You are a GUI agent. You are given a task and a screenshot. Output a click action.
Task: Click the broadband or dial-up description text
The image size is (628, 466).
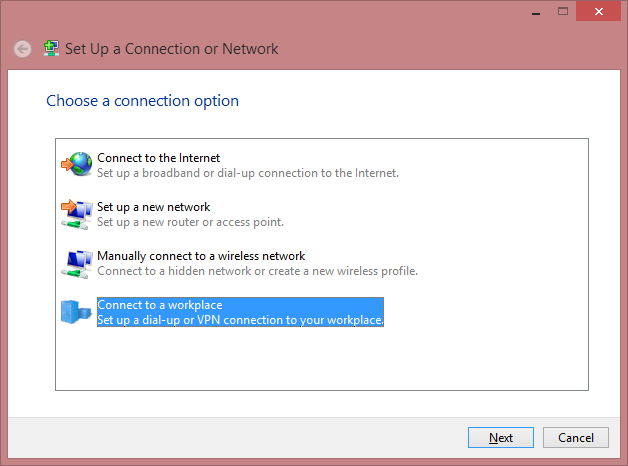pos(248,173)
